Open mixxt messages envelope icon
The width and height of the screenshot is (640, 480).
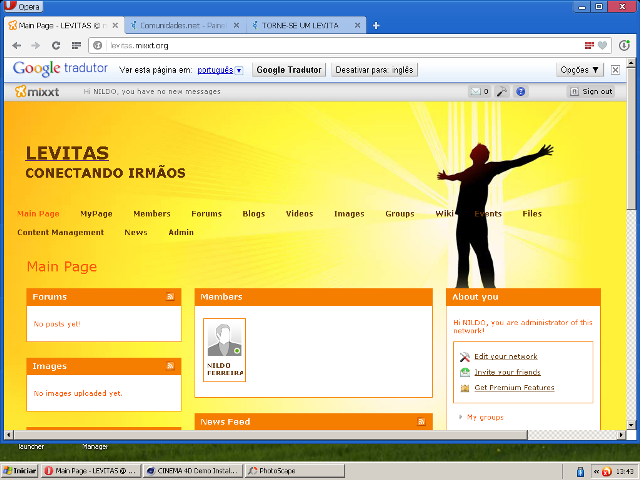(x=479, y=91)
